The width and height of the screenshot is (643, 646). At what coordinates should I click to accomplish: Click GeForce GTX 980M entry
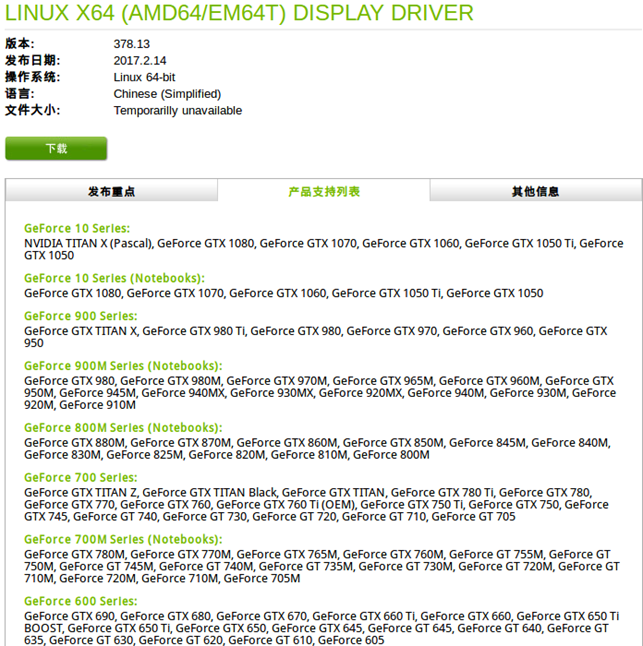coord(171,381)
